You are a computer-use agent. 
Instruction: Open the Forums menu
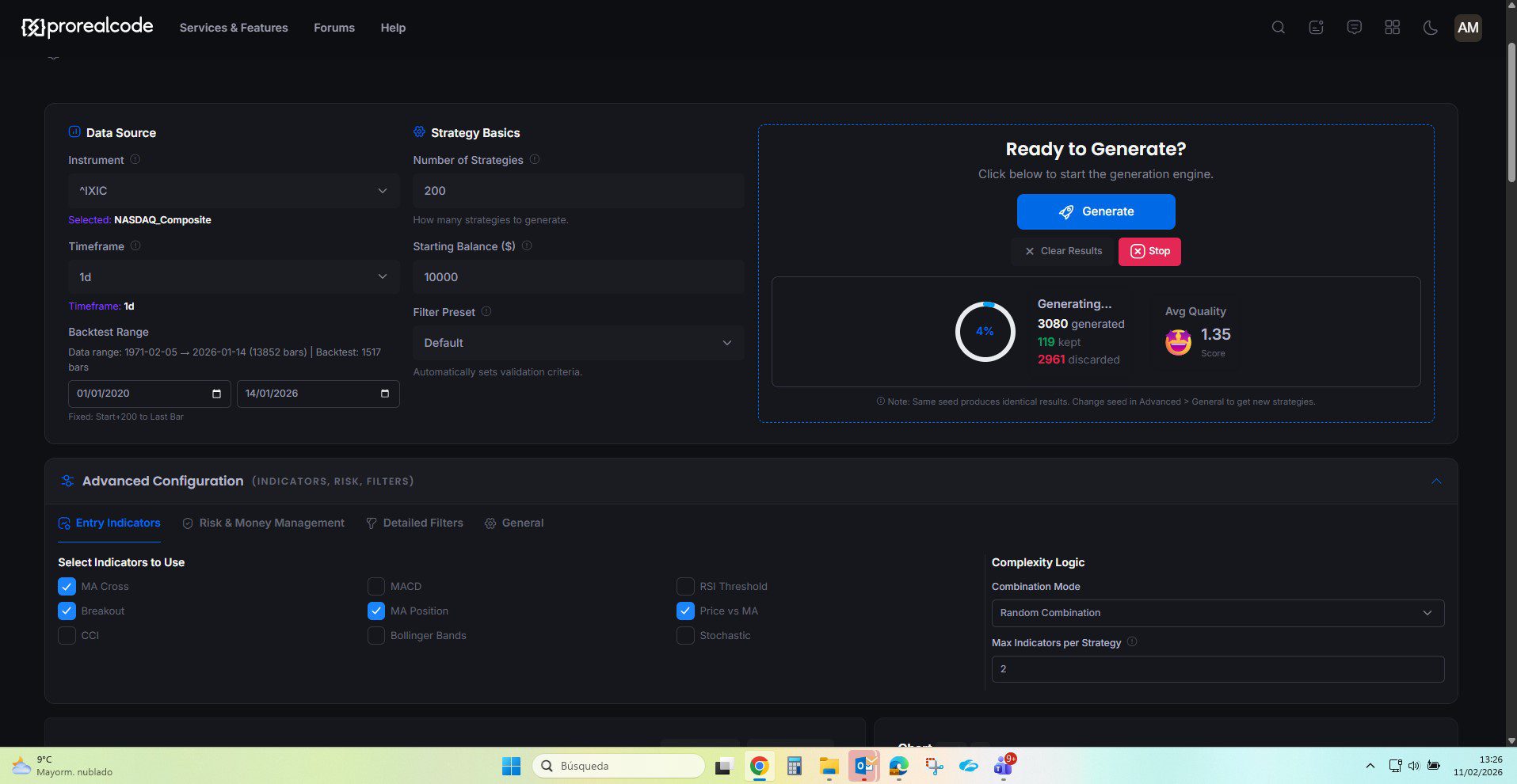[334, 28]
